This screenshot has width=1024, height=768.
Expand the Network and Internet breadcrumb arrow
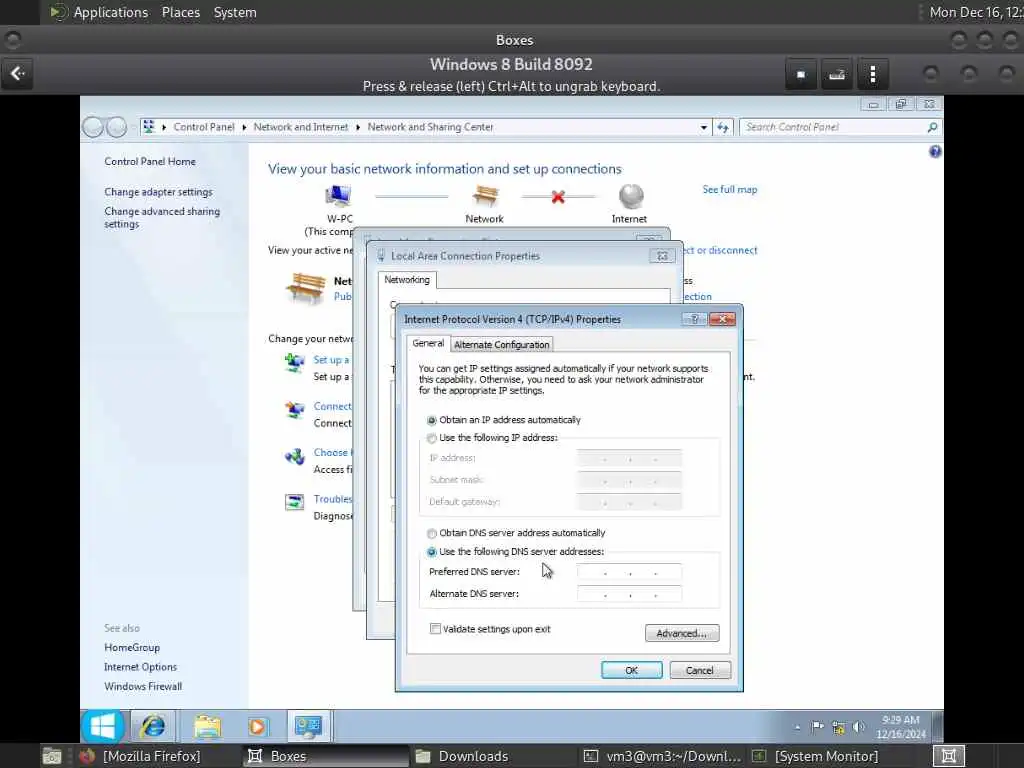[358, 127]
